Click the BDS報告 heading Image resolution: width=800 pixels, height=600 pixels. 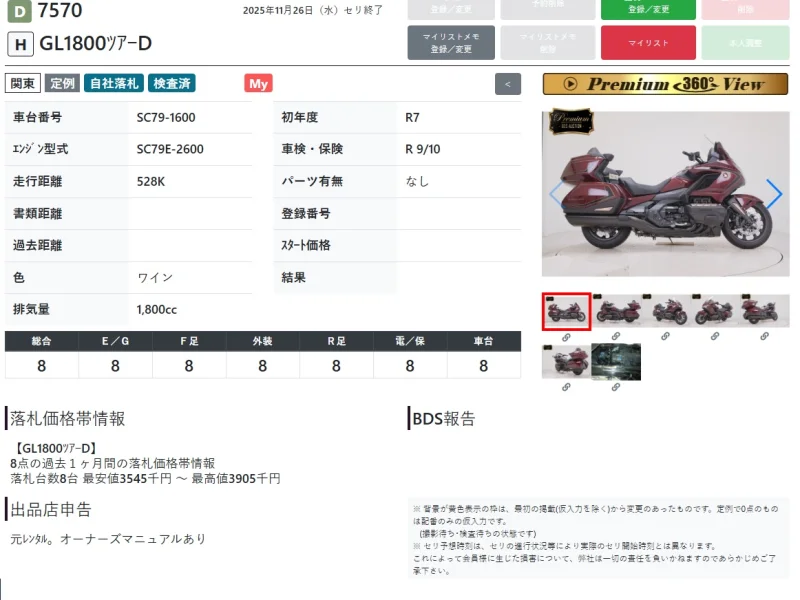444,419
